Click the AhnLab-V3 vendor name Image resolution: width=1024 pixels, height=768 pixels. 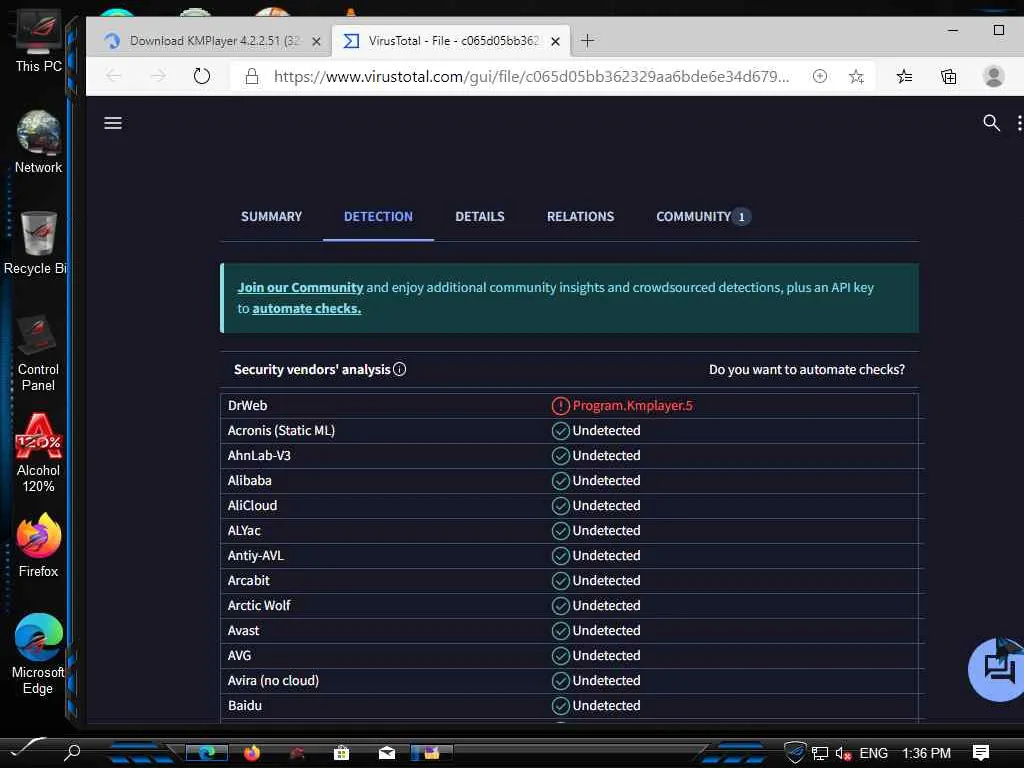coord(259,455)
